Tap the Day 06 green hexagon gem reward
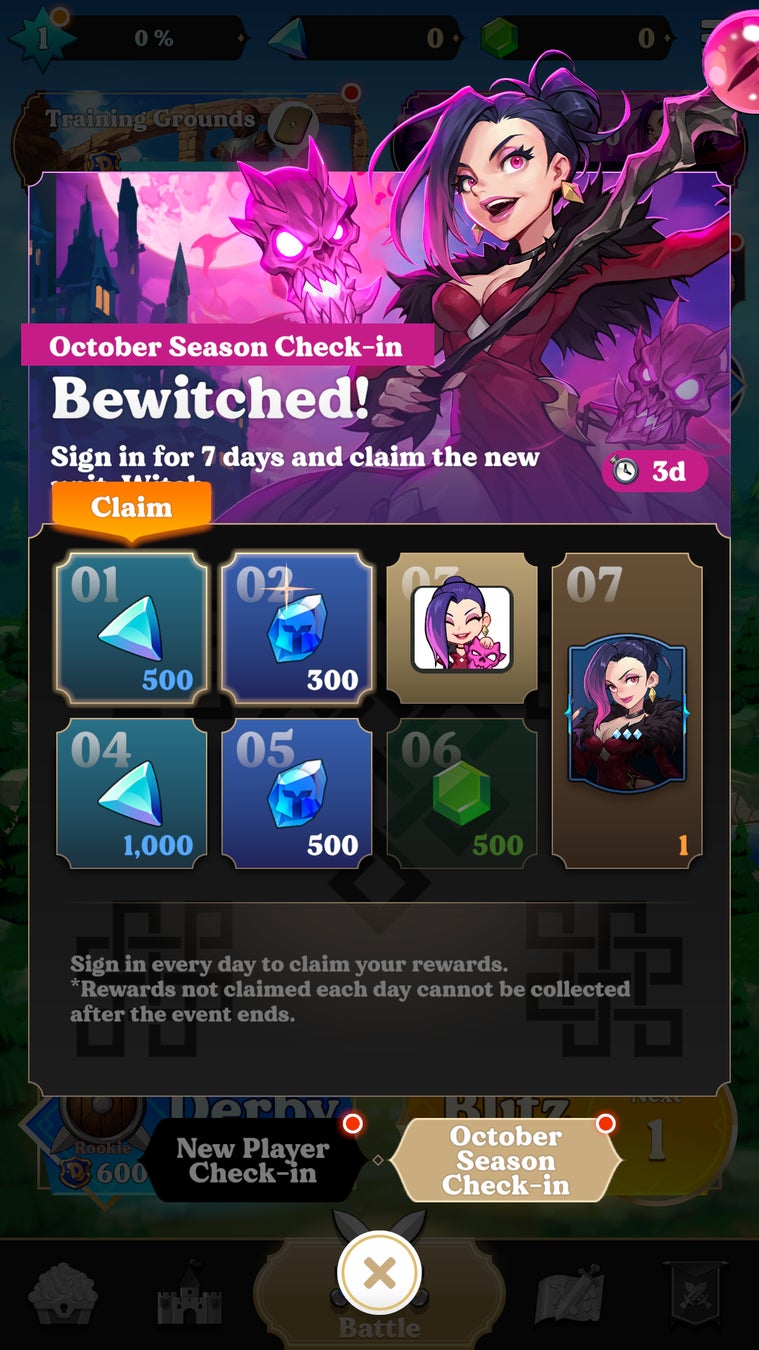The image size is (759, 1350). tap(461, 793)
